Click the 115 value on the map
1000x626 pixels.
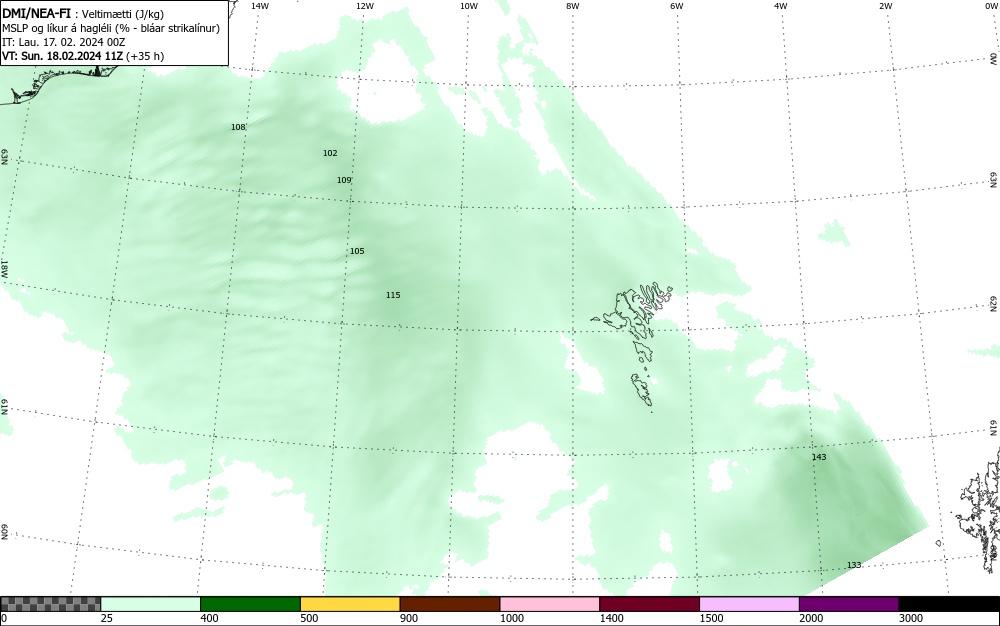pos(393,295)
